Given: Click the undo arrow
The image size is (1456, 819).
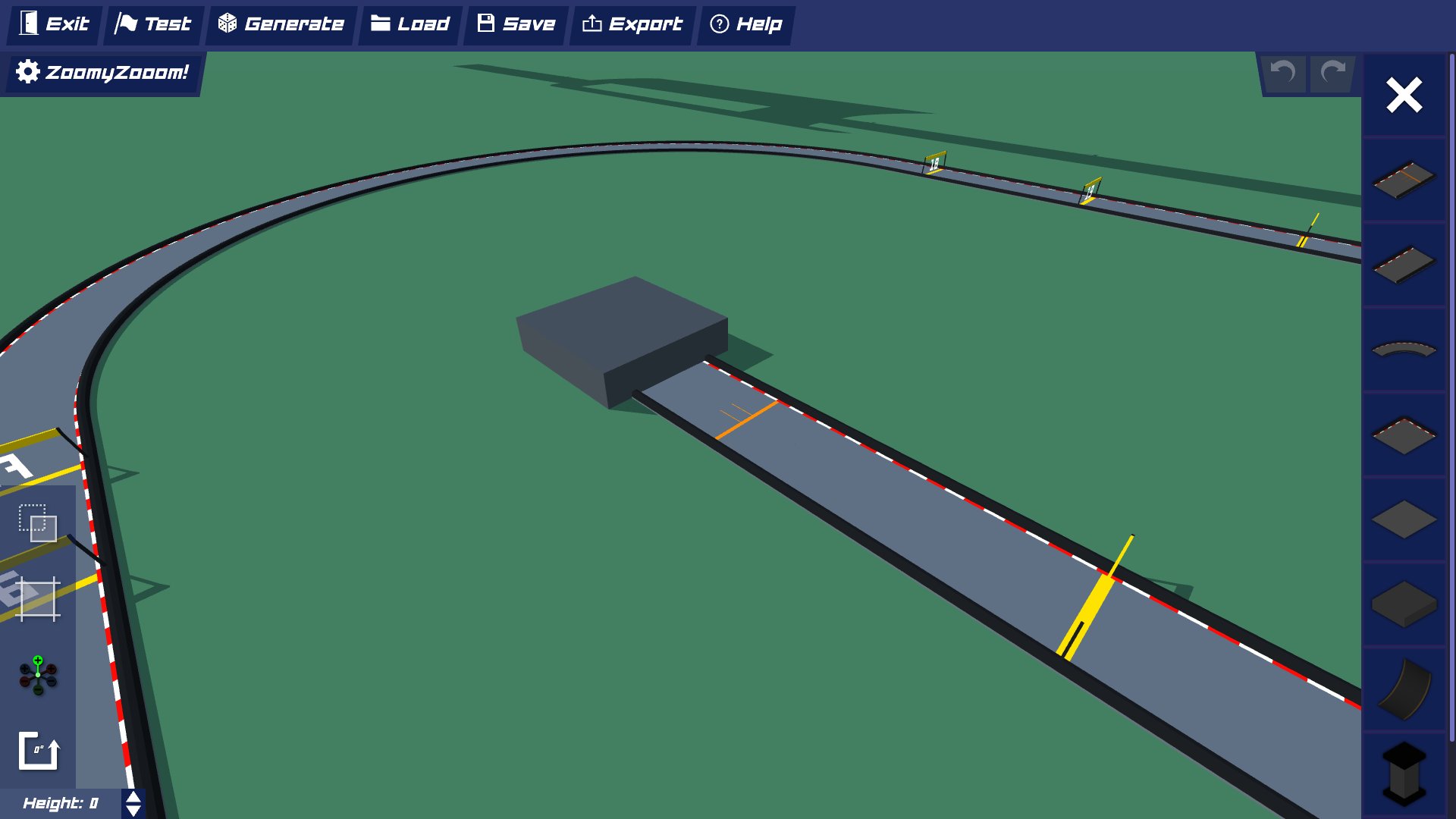Looking at the screenshot, I should coord(1282,74).
